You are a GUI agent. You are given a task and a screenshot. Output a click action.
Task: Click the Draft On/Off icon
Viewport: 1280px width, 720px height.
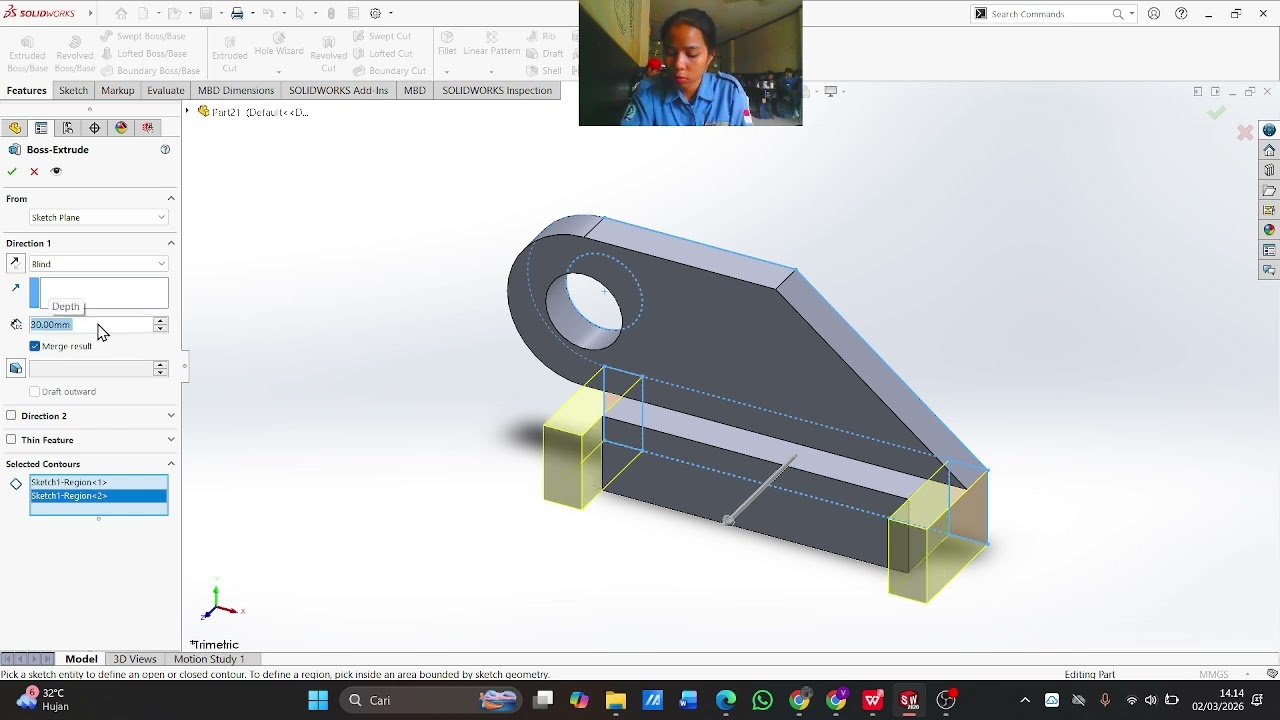coord(15,368)
